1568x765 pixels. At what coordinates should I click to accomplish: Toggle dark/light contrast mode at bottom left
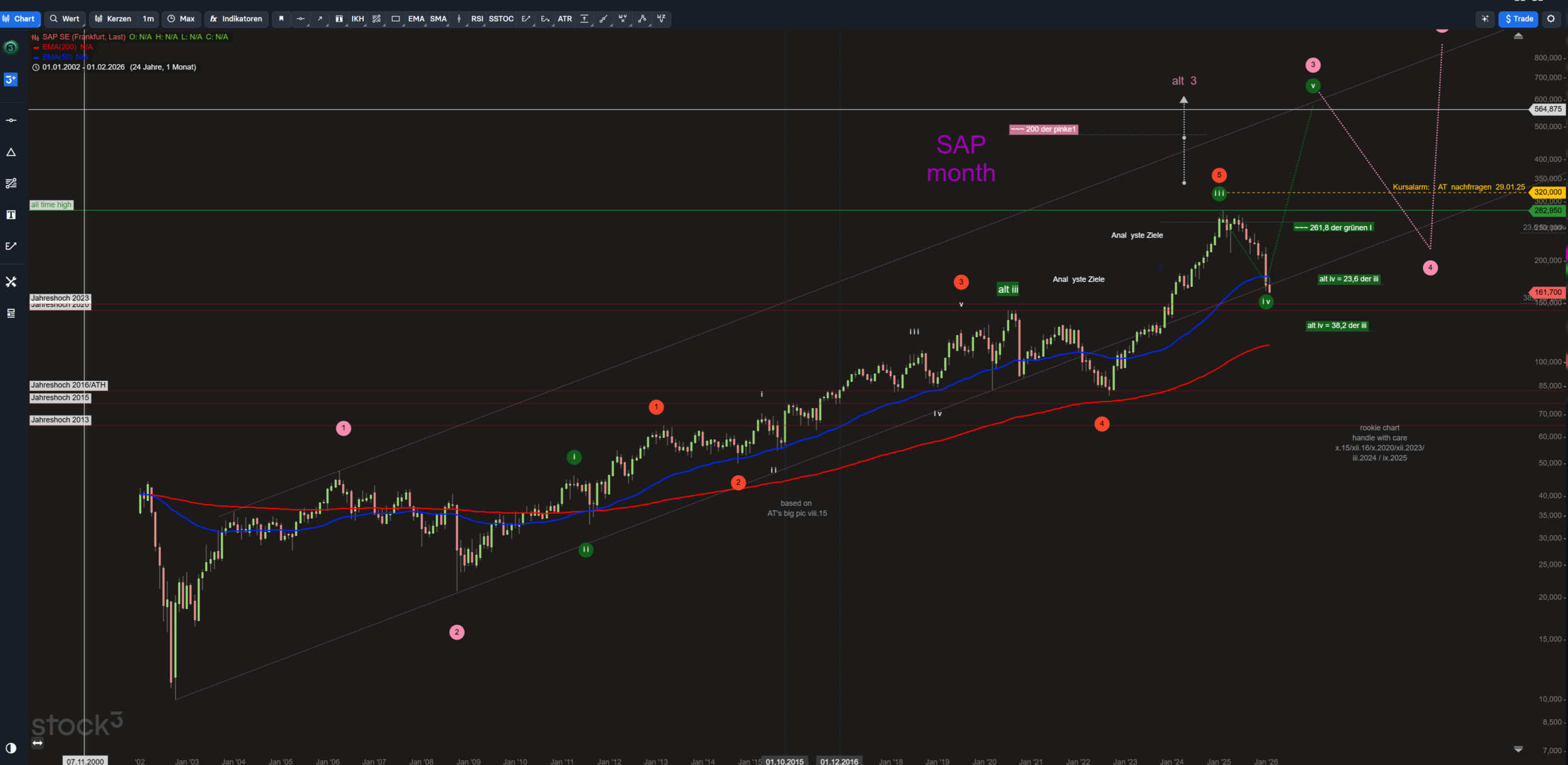[x=11, y=747]
